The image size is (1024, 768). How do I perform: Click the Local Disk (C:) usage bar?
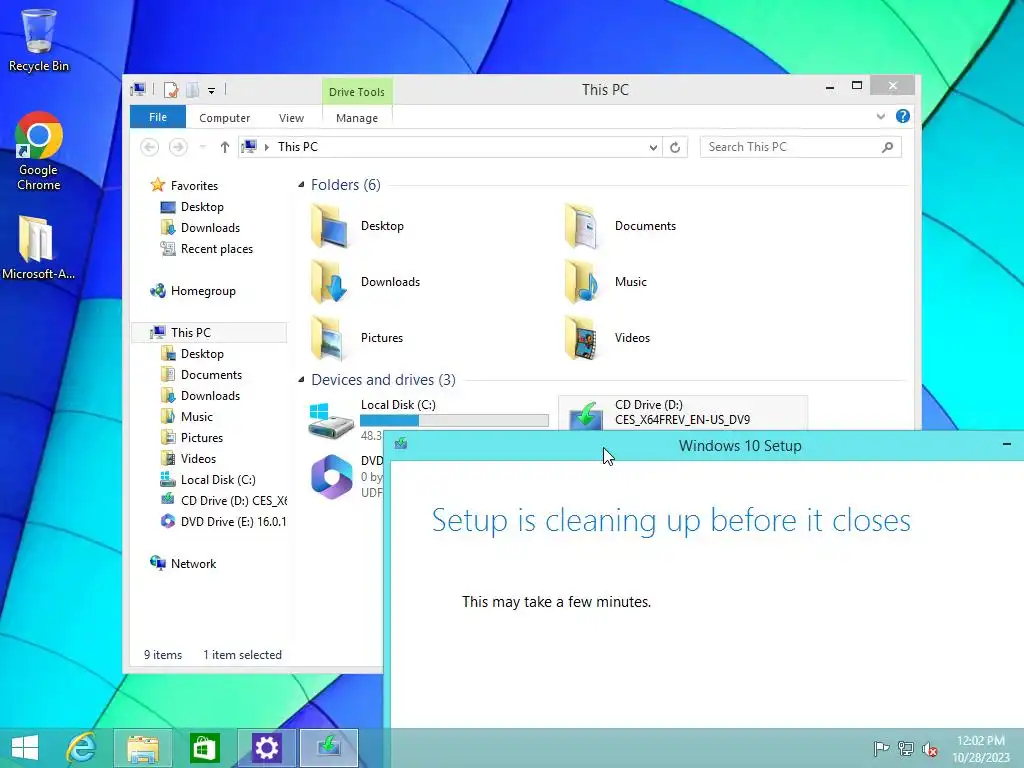(455, 421)
